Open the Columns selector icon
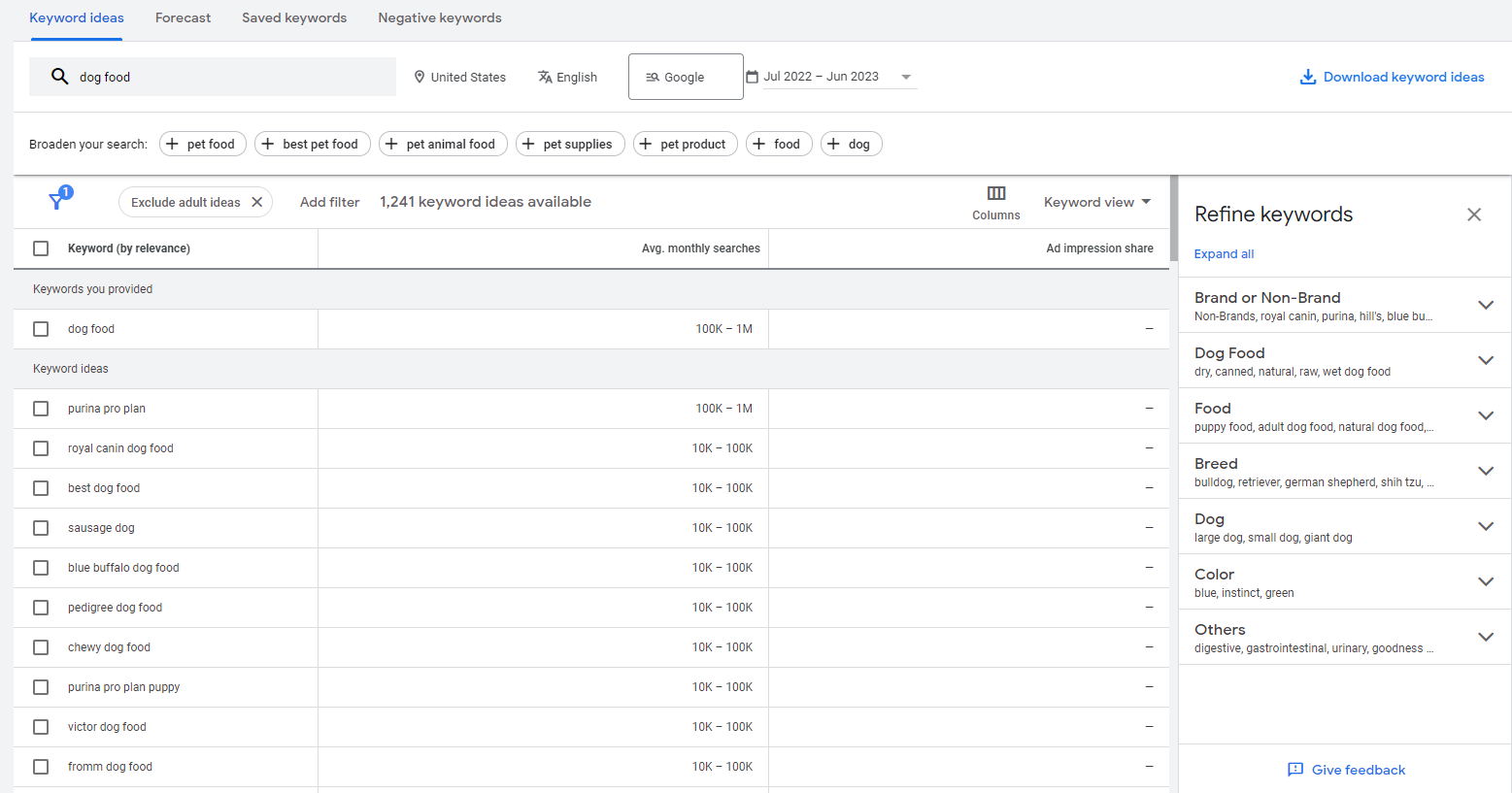This screenshot has height=793, width=1512. pyautogui.click(x=995, y=193)
